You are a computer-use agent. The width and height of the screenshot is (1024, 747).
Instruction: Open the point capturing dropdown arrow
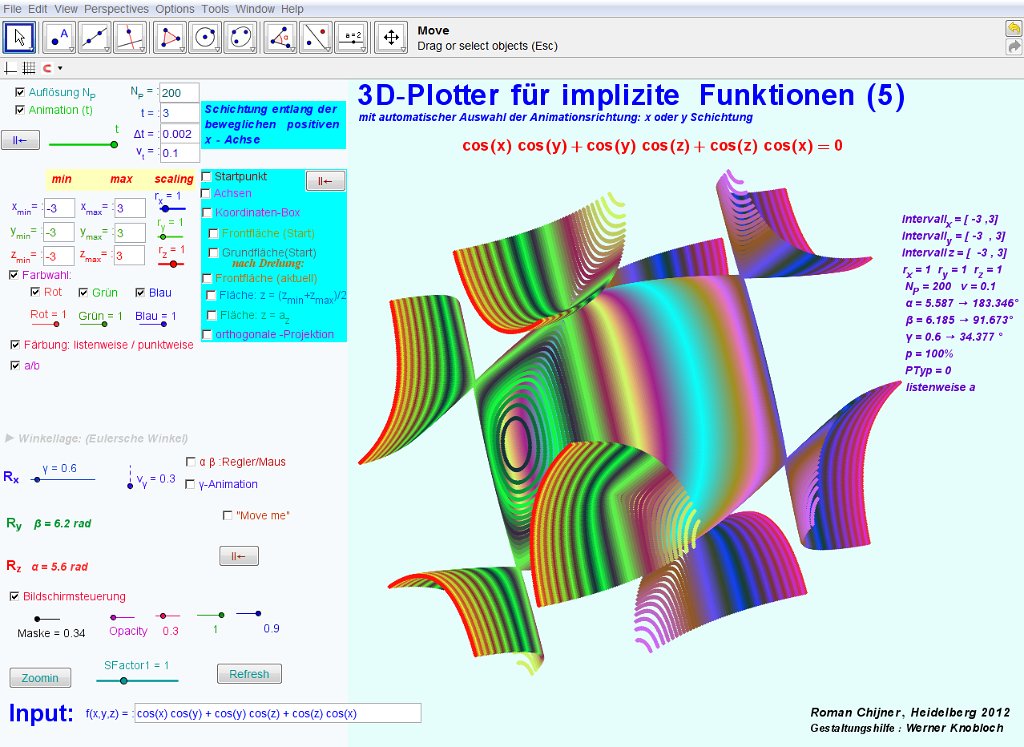point(60,69)
